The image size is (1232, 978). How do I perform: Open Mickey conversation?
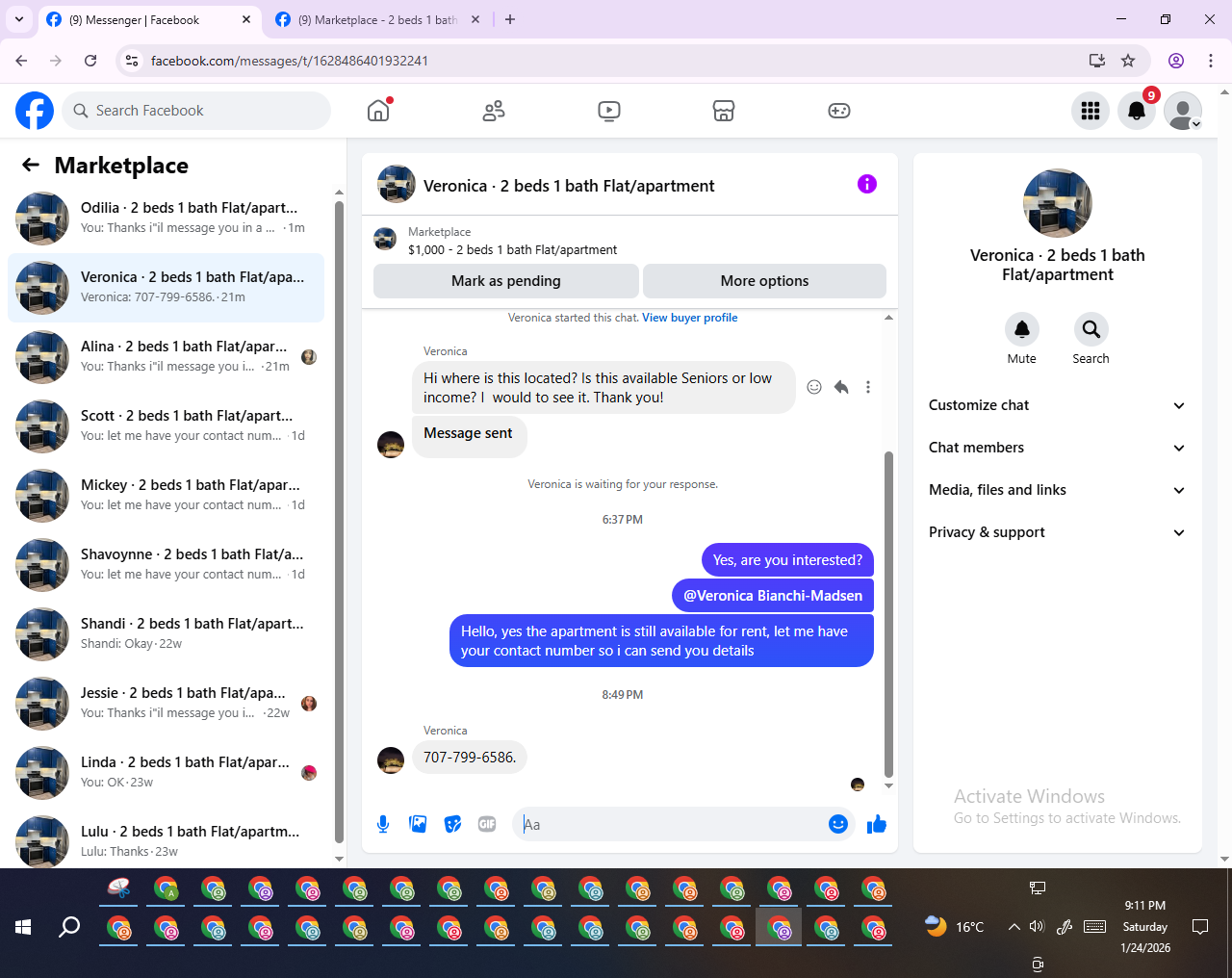(166, 496)
